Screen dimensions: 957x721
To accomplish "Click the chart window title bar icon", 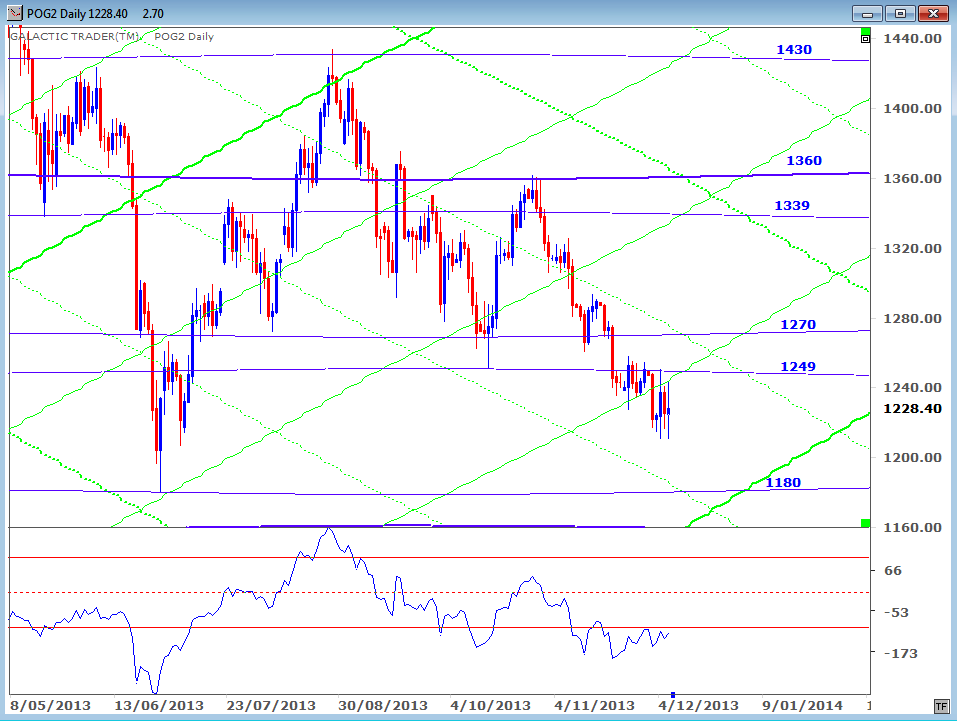I will click(15, 13).
